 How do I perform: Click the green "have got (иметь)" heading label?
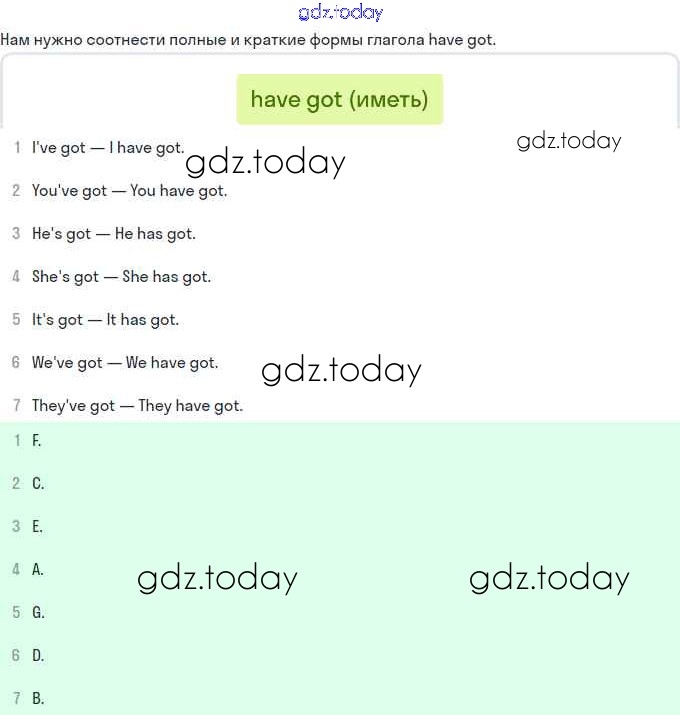click(339, 100)
